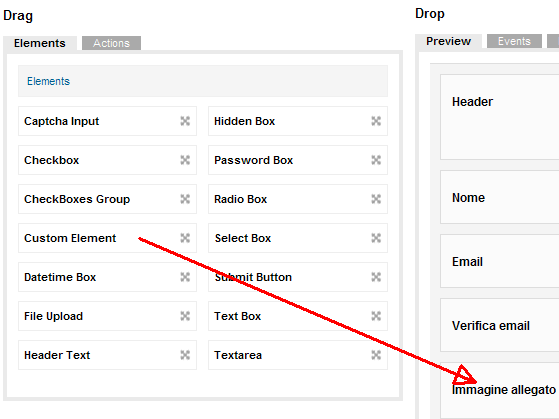This screenshot has width=559, height=419.
Task: Click the move icon on Custom Element
Action: point(185,238)
